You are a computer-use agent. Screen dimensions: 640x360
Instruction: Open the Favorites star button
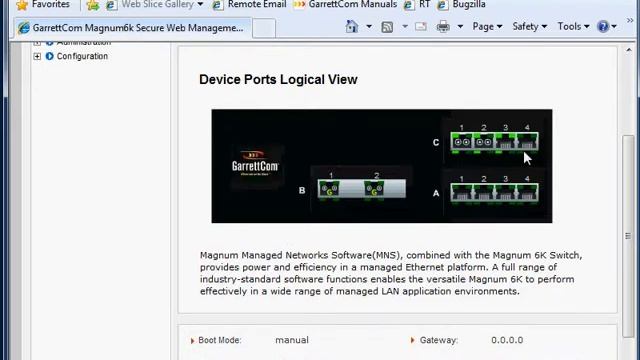[43, 4]
